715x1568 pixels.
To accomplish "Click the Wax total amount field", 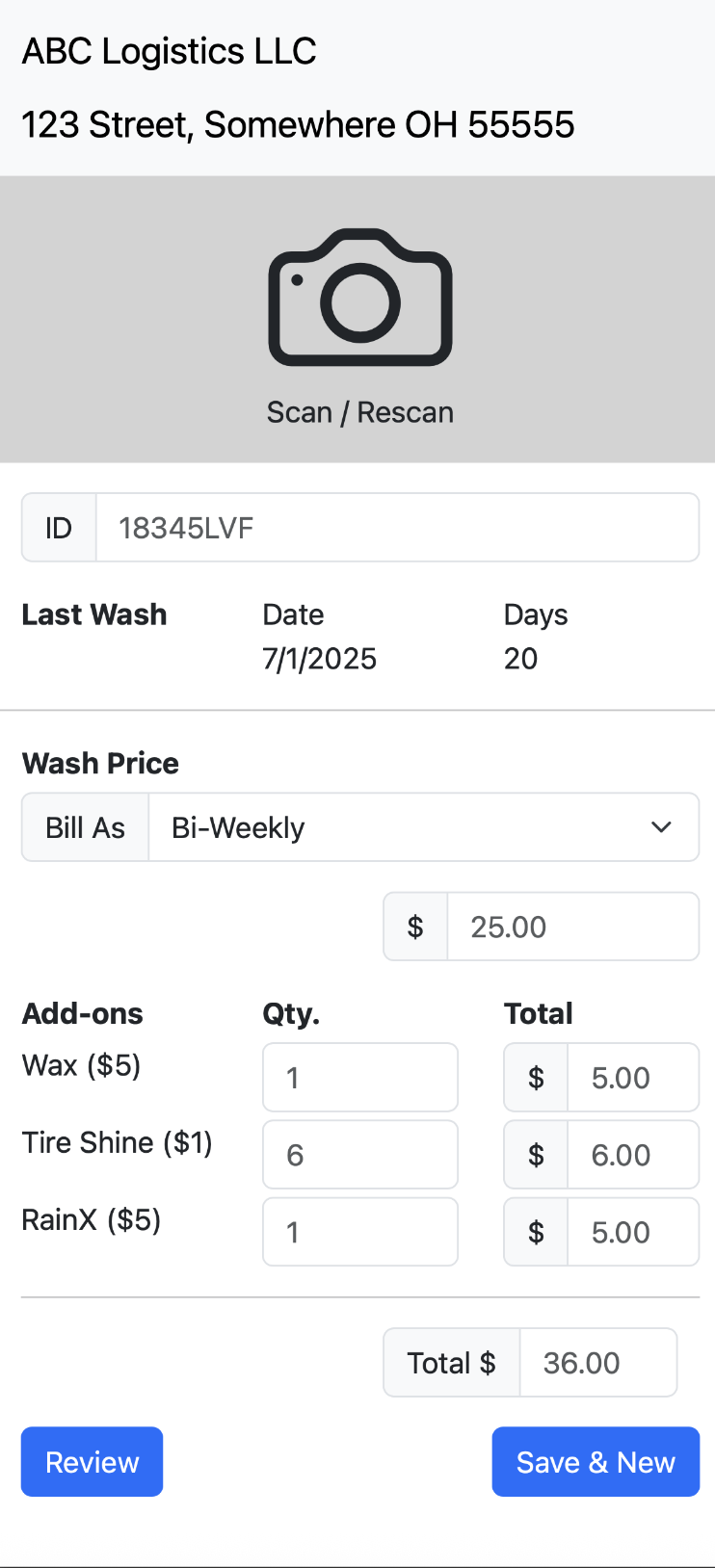I will coord(632,1078).
